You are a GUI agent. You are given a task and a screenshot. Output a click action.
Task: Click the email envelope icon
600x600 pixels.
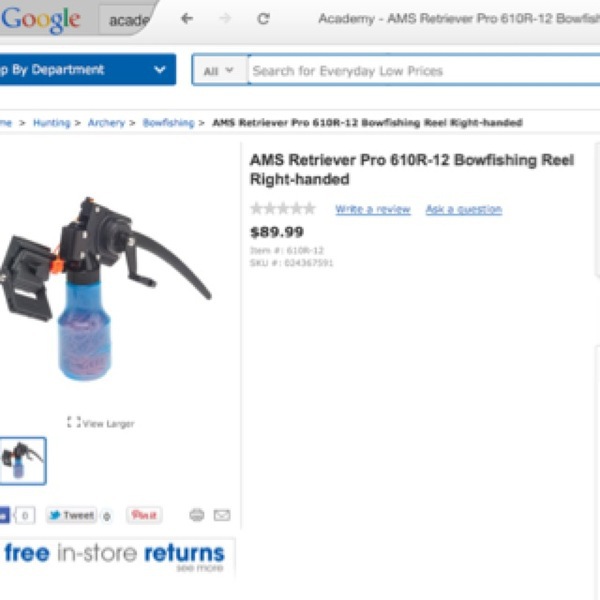pyautogui.click(x=222, y=515)
